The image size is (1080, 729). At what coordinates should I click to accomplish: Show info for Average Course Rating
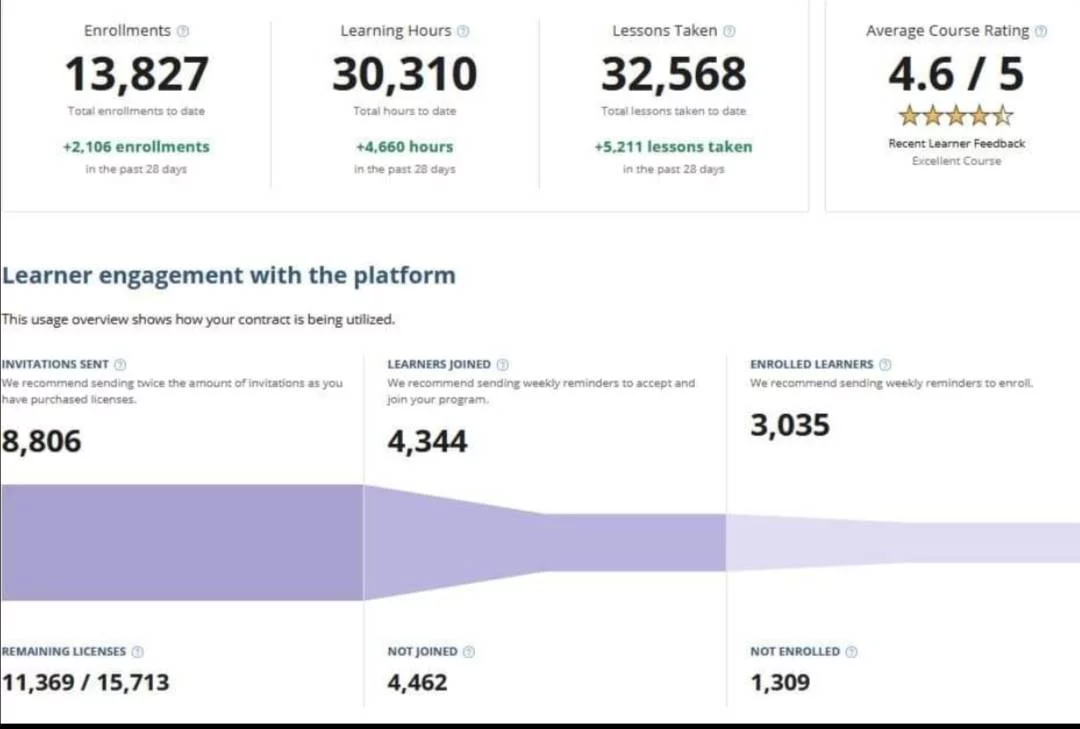coord(1041,31)
